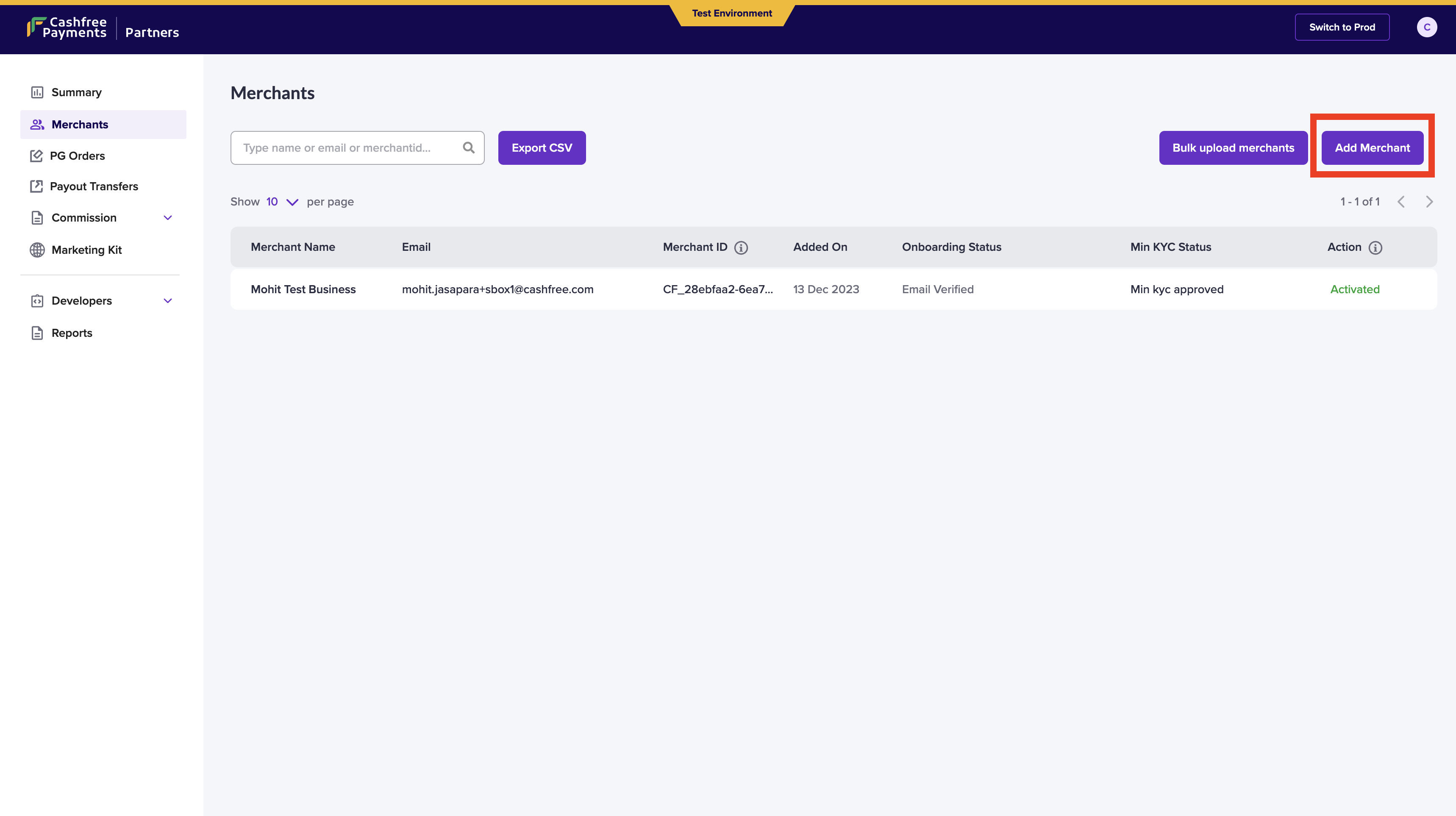The height and width of the screenshot is (816, 1456).
Task: Navigate to PG Orders
Action: 78,156
